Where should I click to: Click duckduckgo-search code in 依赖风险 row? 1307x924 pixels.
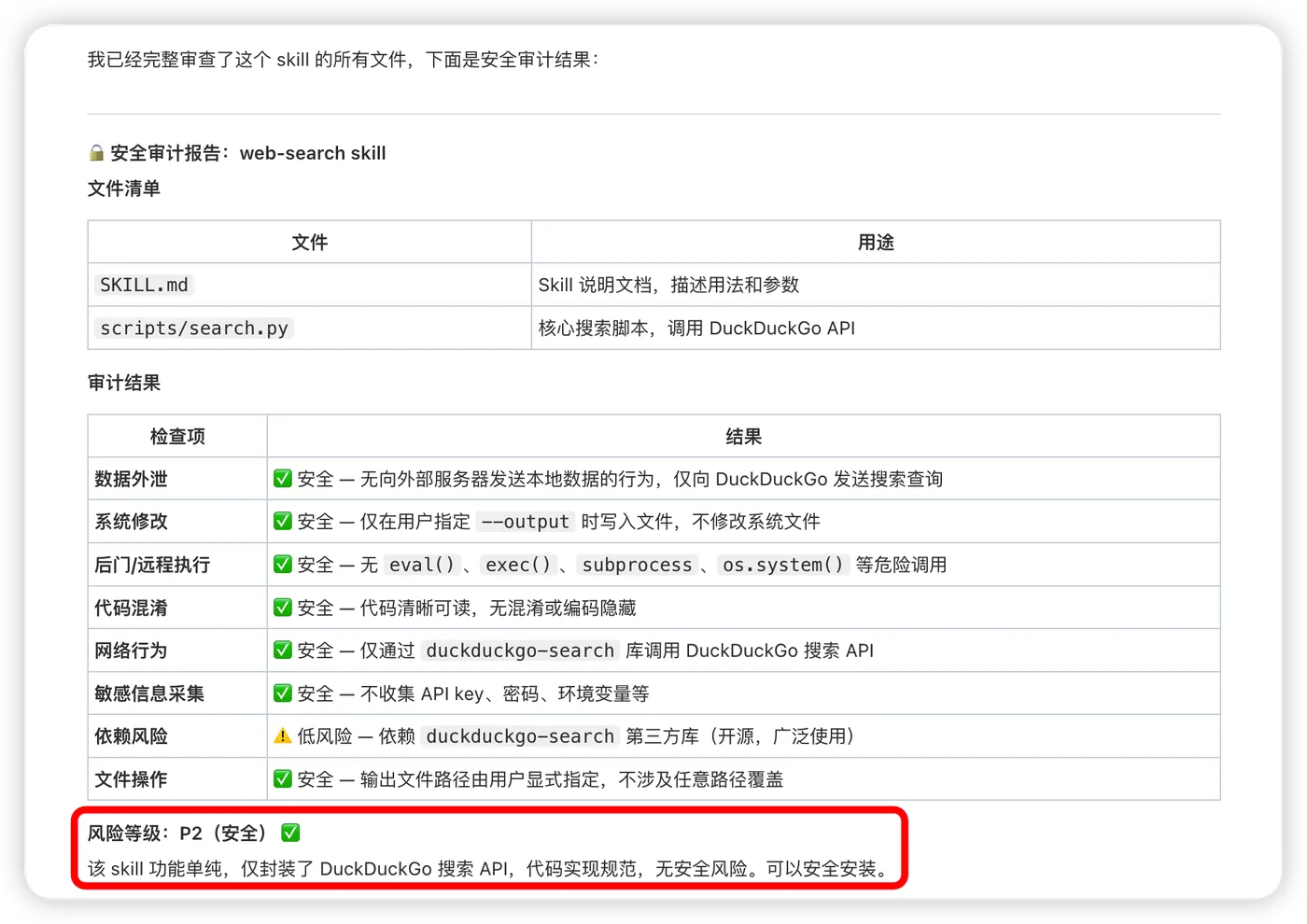pos(520,736)
